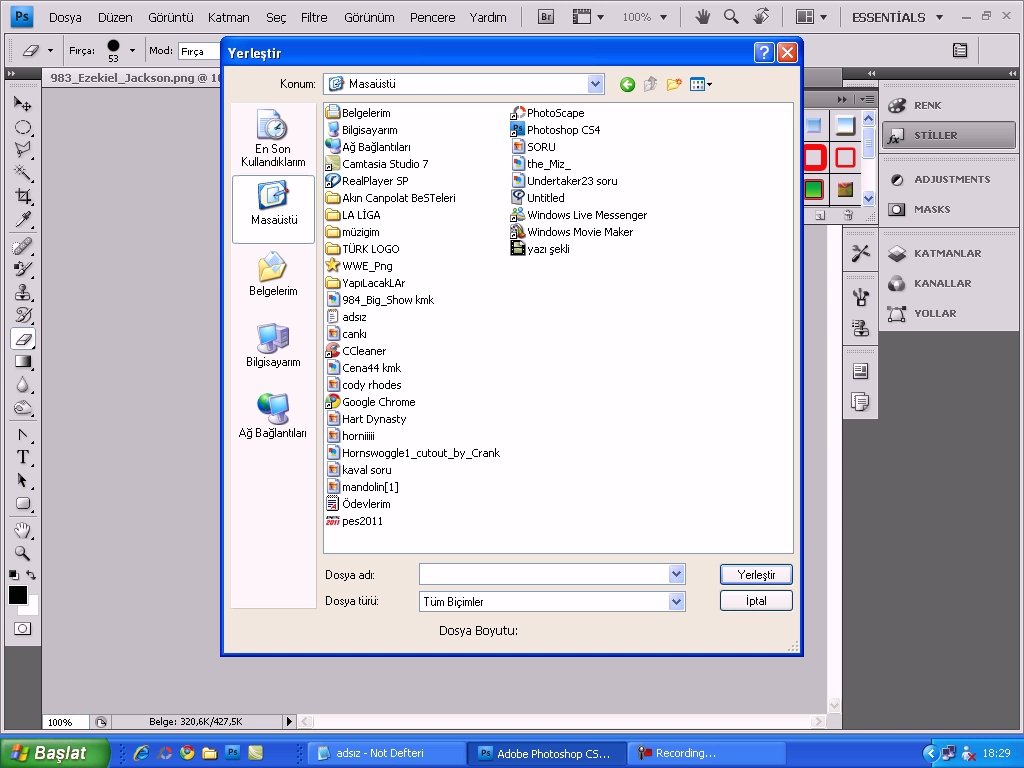Viewport: 1024px width, 768px height.
Task: Select the Crop tool
Action: click(22, 196)
